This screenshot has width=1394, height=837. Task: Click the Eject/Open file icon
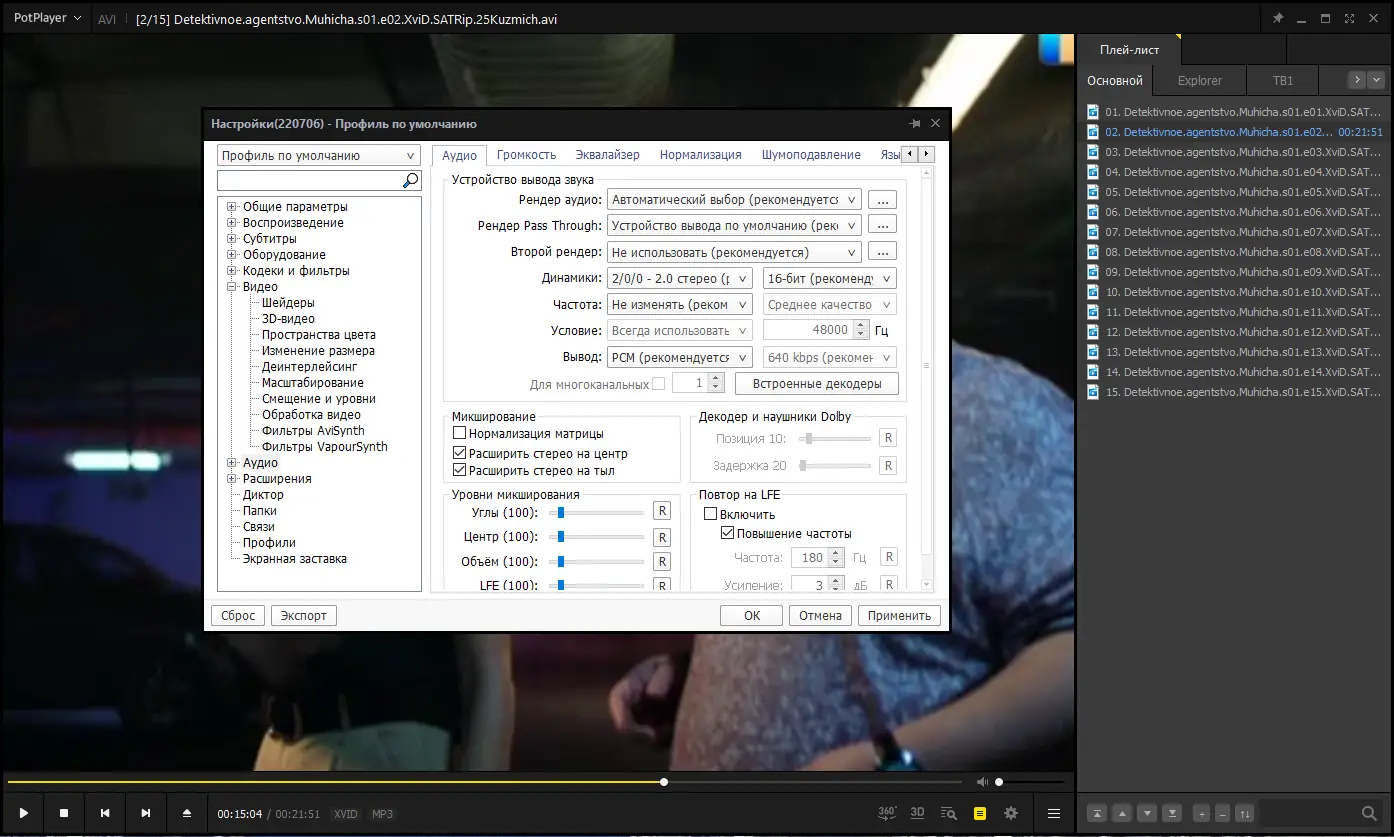pos(186,813)
